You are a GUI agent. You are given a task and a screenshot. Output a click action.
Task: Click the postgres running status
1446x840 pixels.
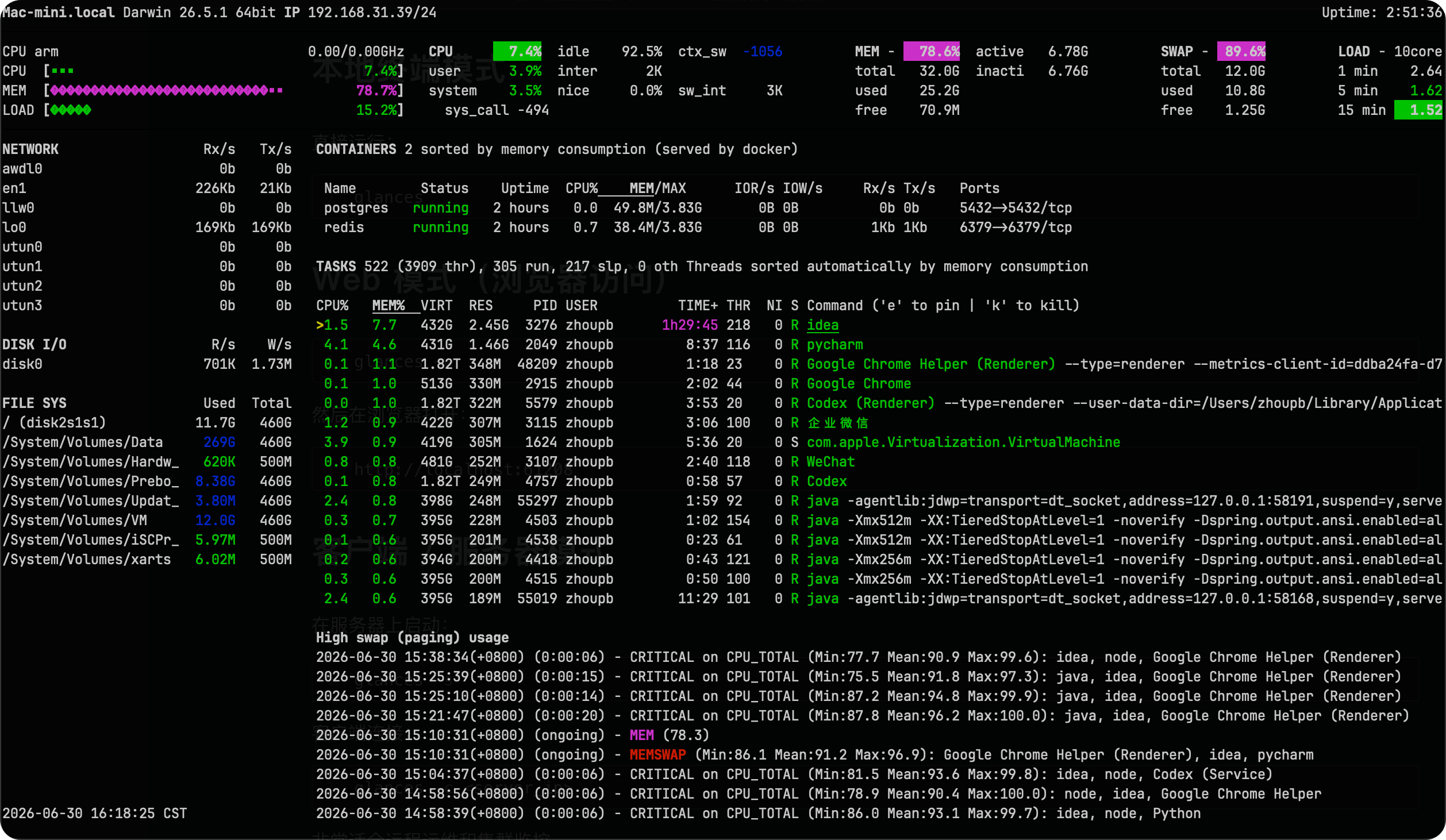tap(440, 208)
